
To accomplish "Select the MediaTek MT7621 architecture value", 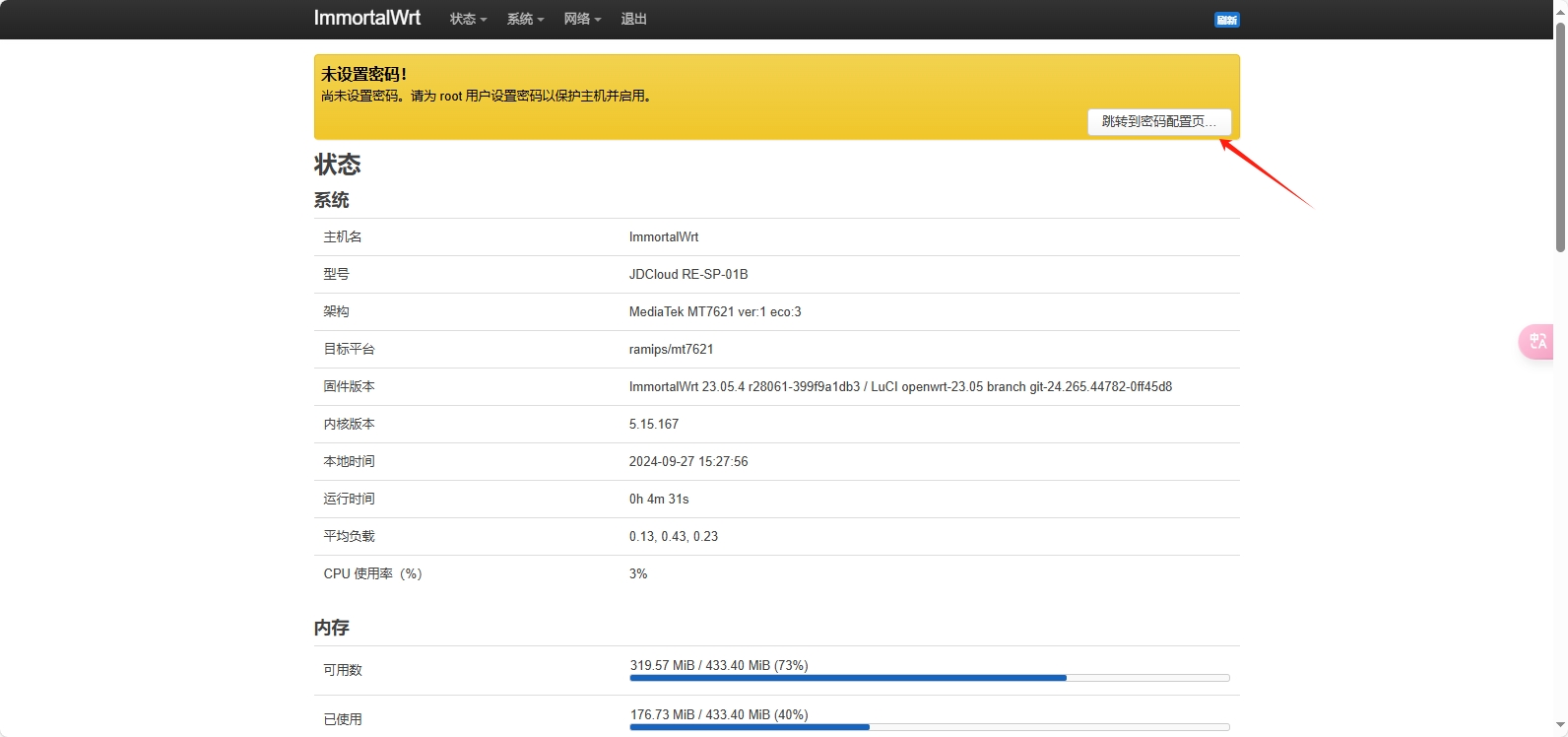I will (x=715, y=311).
